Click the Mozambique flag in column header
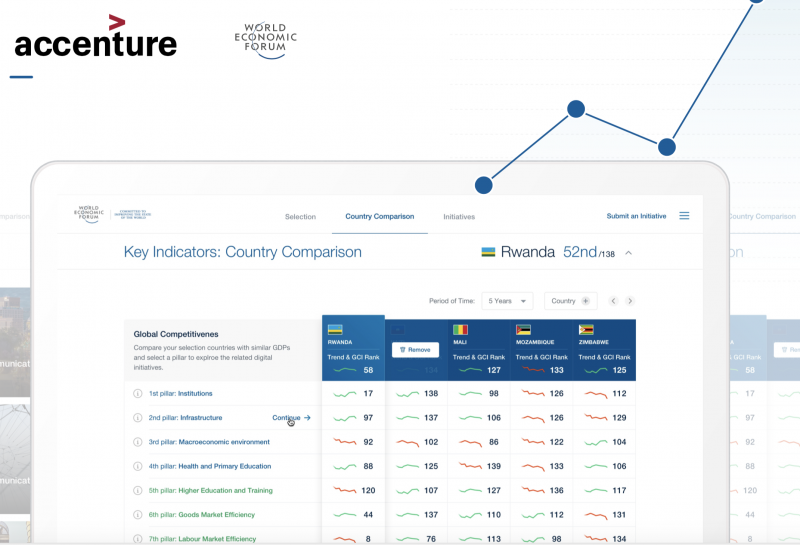 (x=523, y=330)
